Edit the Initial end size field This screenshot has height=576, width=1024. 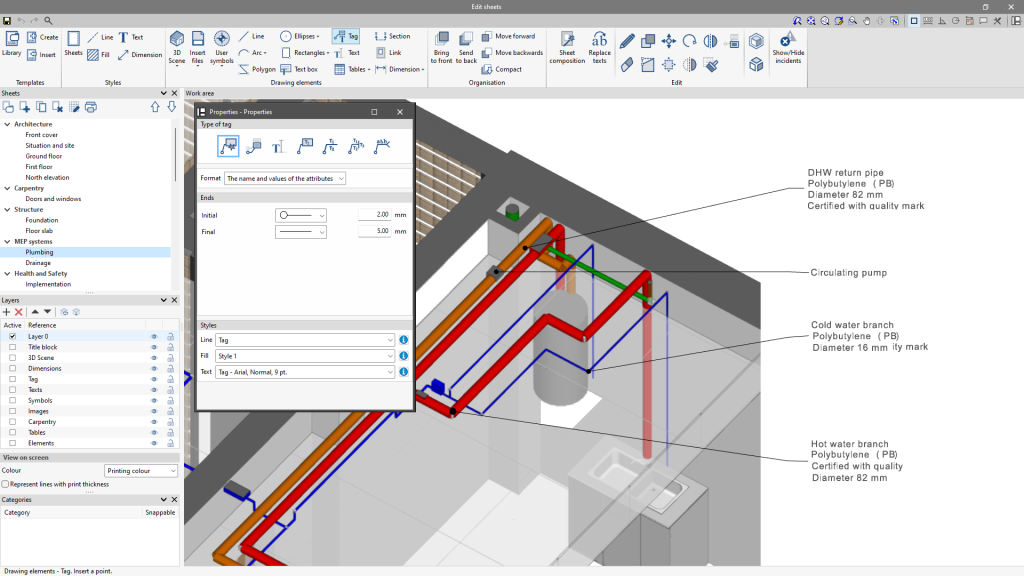374,214
